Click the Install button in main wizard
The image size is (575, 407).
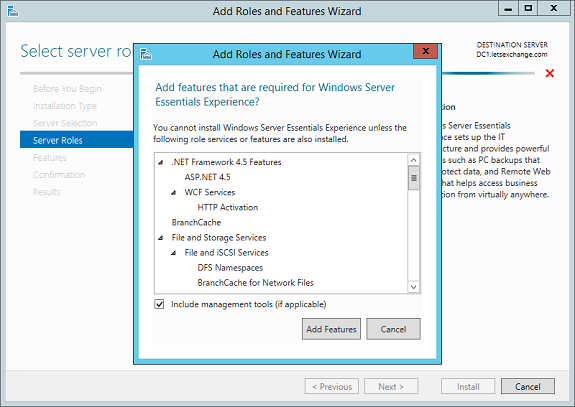point(468,386)
